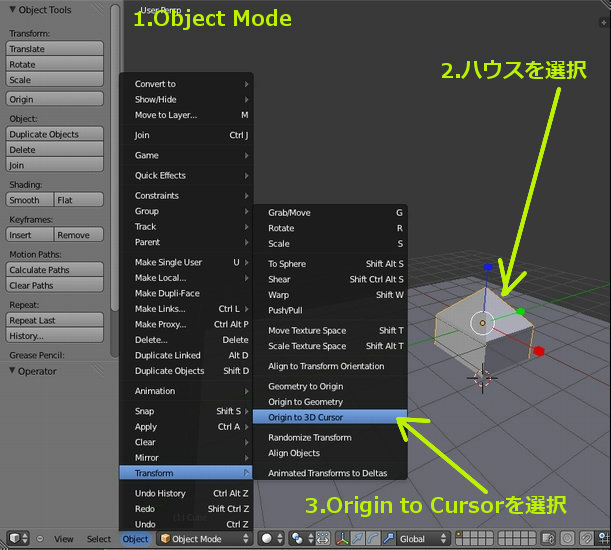611x550 pixels.
Task: Open the Select menu in the header
Action: [x=99, y=539]
